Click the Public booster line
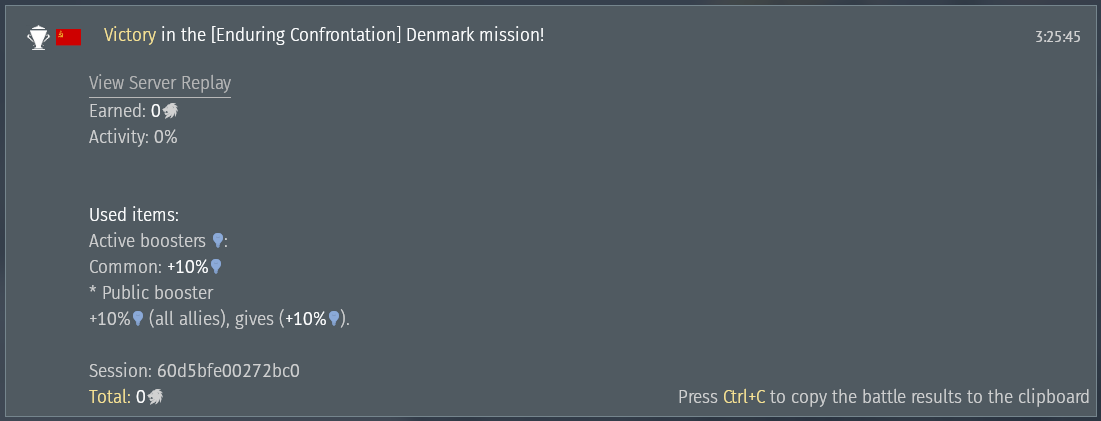 tap(151, 293)
